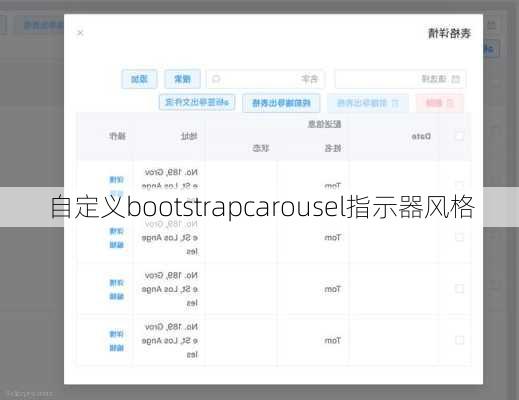Image resolution: width=519 pixels, height=400 pixels.
Task: Check the last Tom row checkbox
Action: tap(459, 340)
